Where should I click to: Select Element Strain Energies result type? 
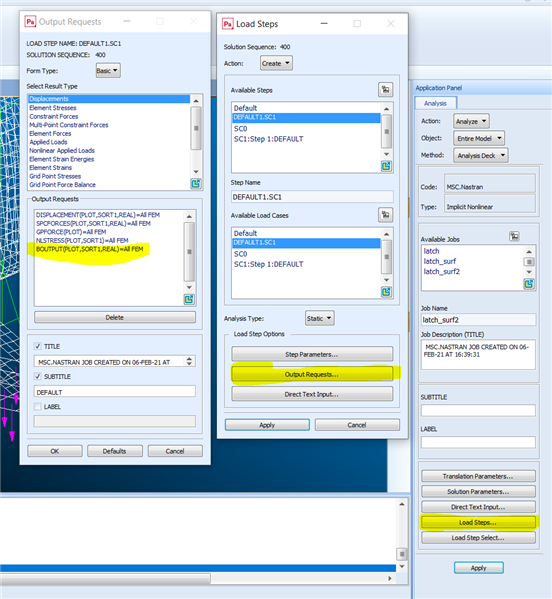pyautogui.click(x=109, y=159)
